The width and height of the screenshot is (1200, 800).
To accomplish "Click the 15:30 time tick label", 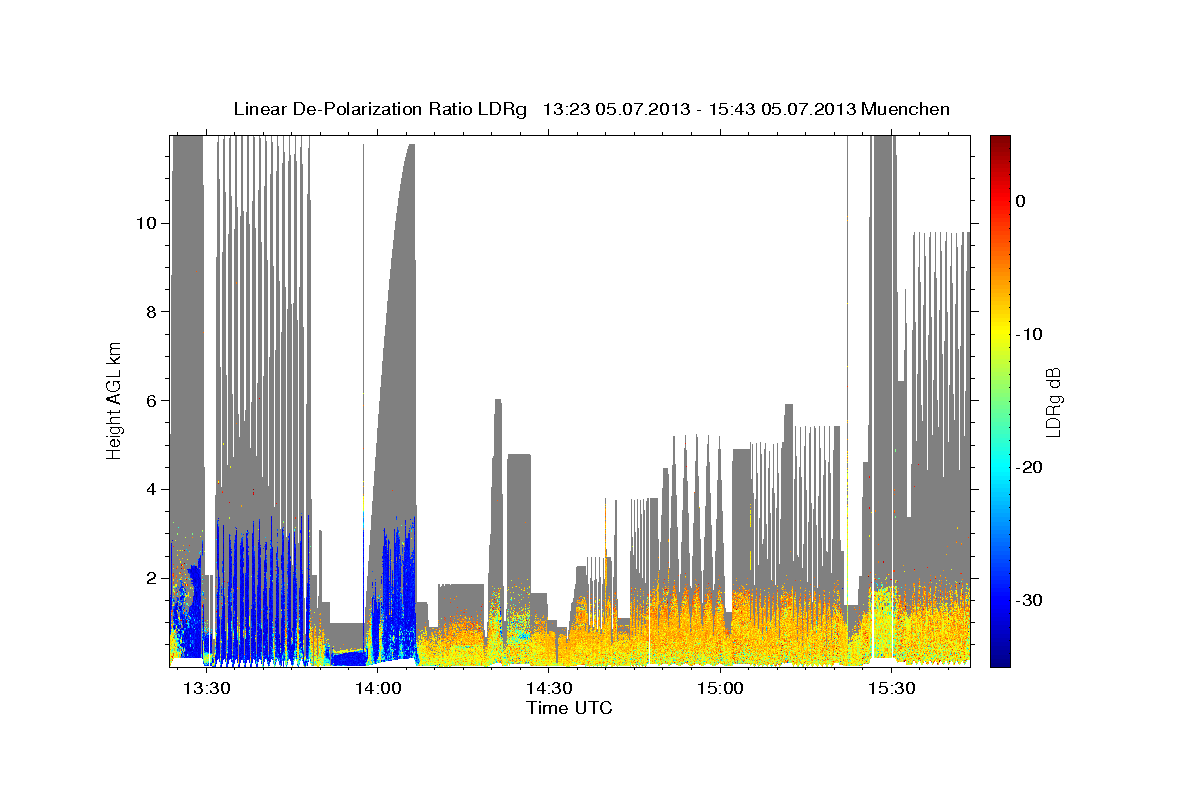I will [890, 688].
